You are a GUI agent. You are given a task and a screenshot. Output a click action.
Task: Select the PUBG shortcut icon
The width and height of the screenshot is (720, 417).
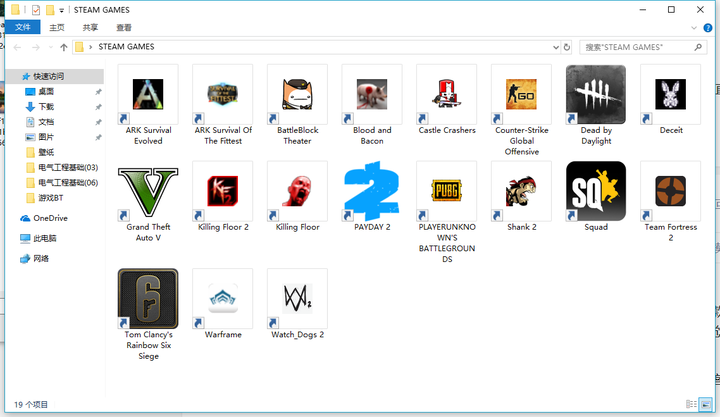446,191
